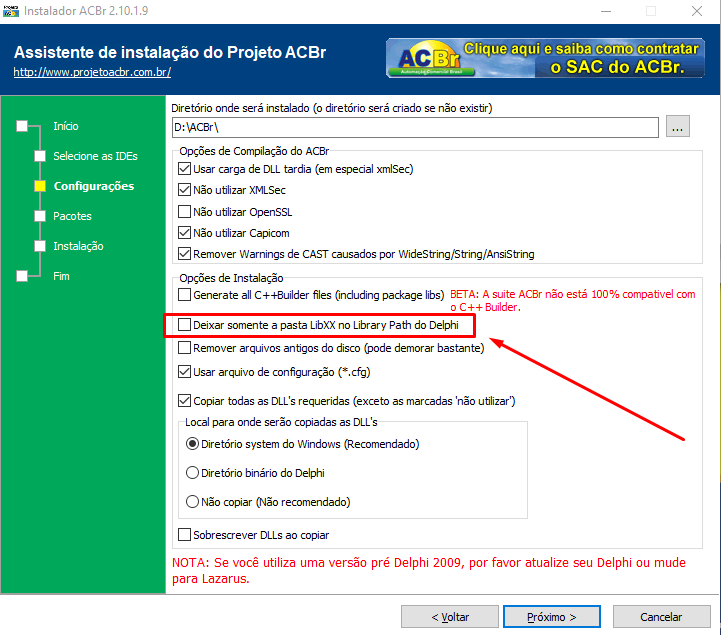The height and width of the screenshot is (635, 721).
Task: Select Diretório system do Windows radio
Action: (x=192, y=444)
